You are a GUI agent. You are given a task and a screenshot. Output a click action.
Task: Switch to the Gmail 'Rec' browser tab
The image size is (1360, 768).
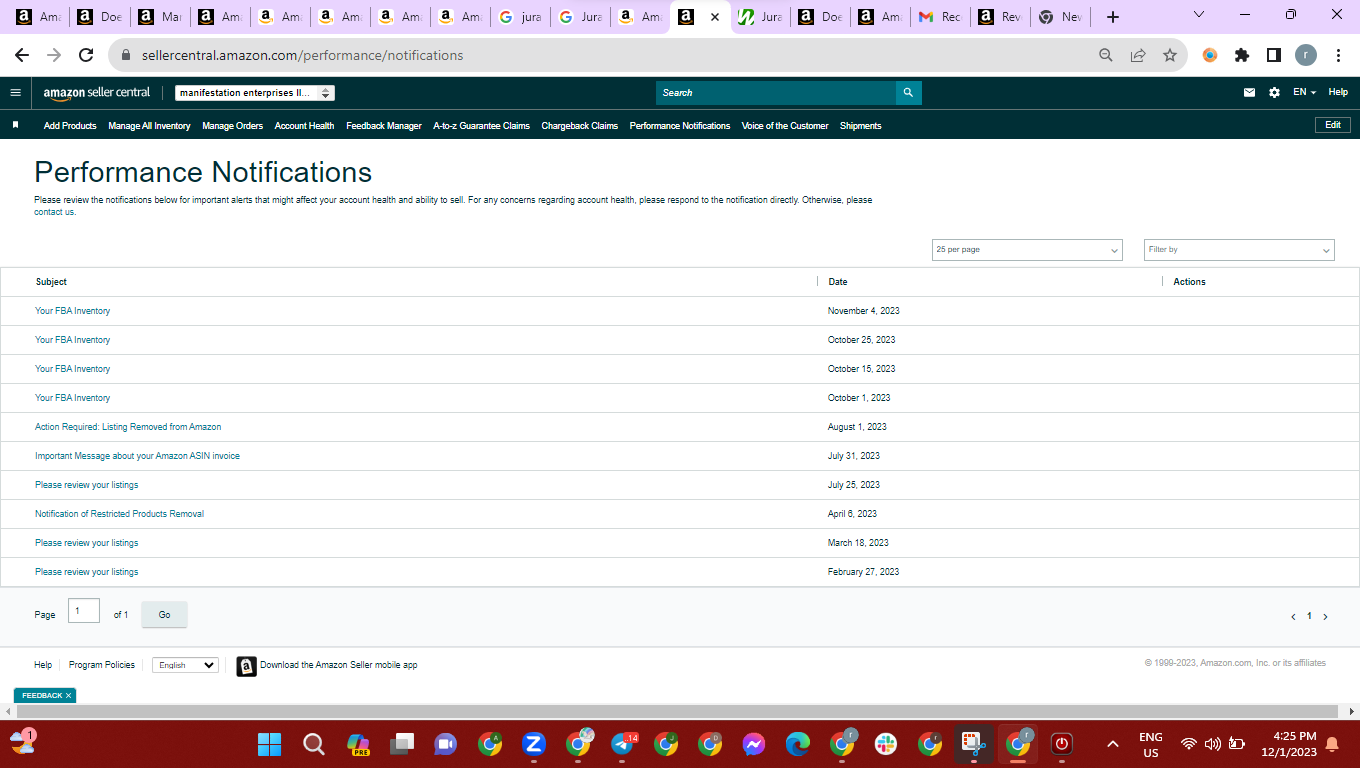pyautogui.click(x=940, y=17)
